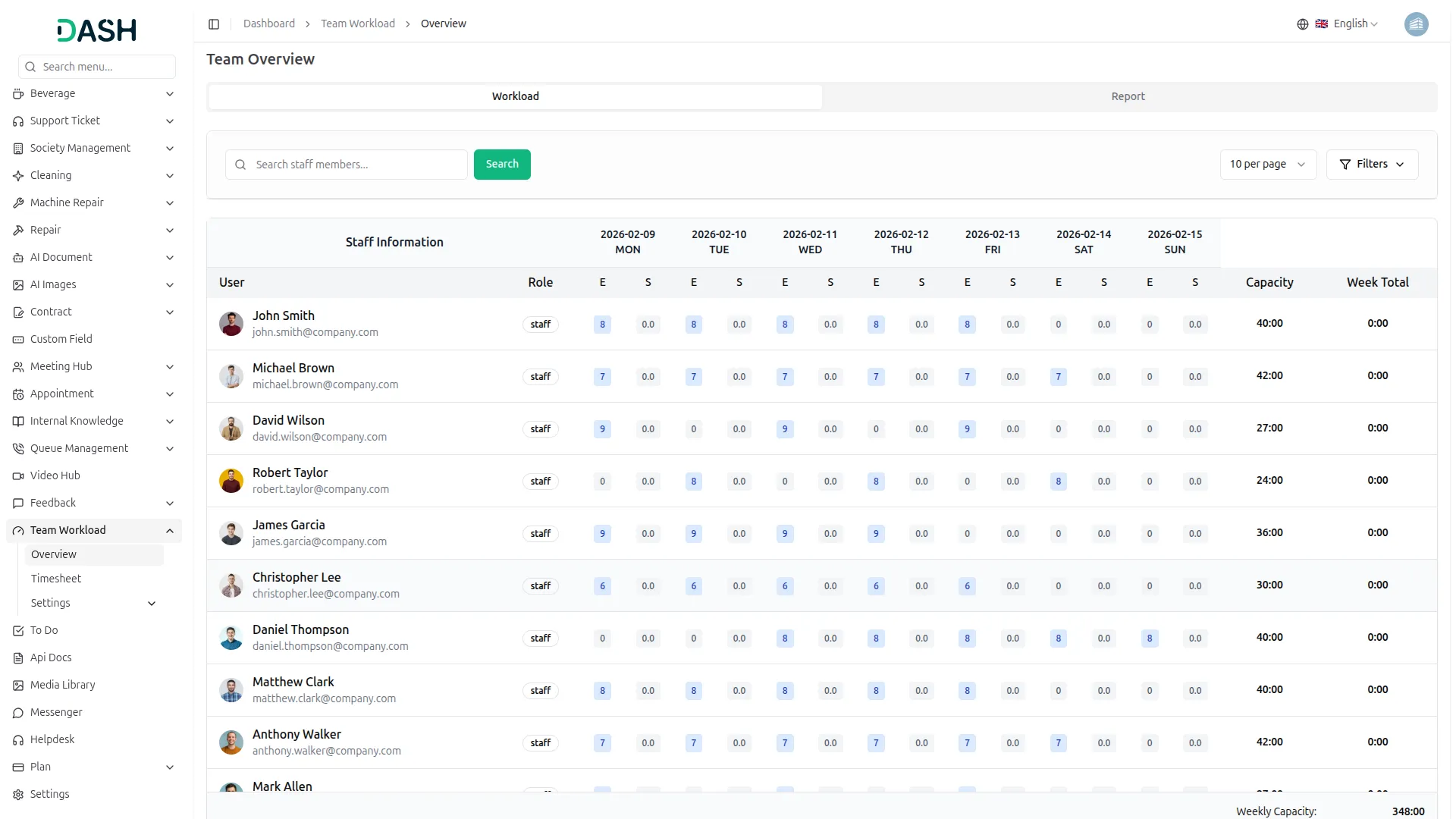Expand the Plan menu chevron
Image resolution: width=1456 pixels, height=819 pixels.
click(170, 767)
